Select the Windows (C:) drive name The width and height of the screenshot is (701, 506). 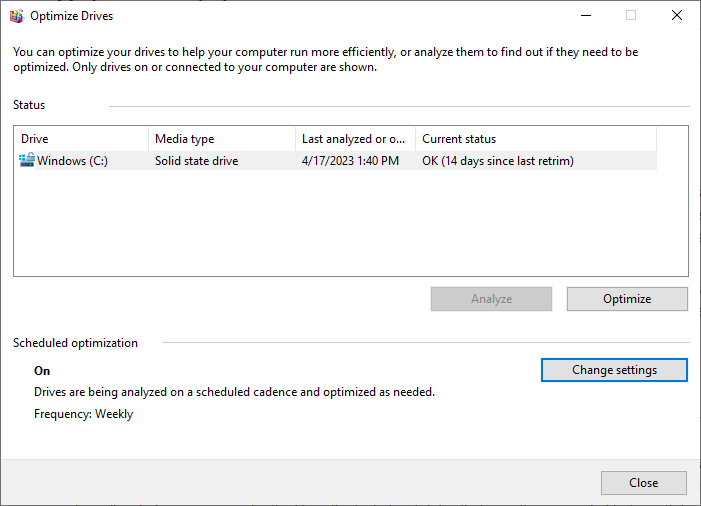pos(74,160)
